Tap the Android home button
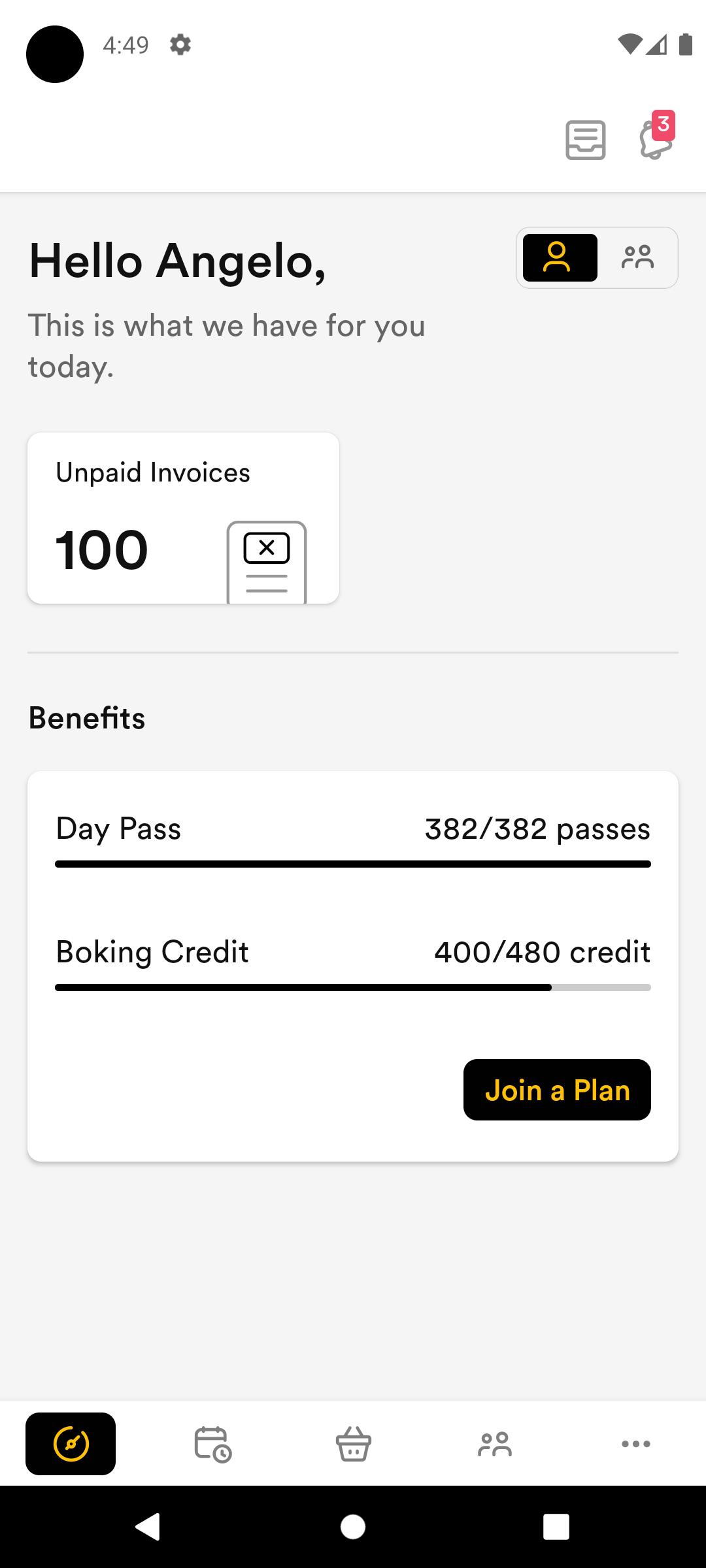 tap(353, 1527)
